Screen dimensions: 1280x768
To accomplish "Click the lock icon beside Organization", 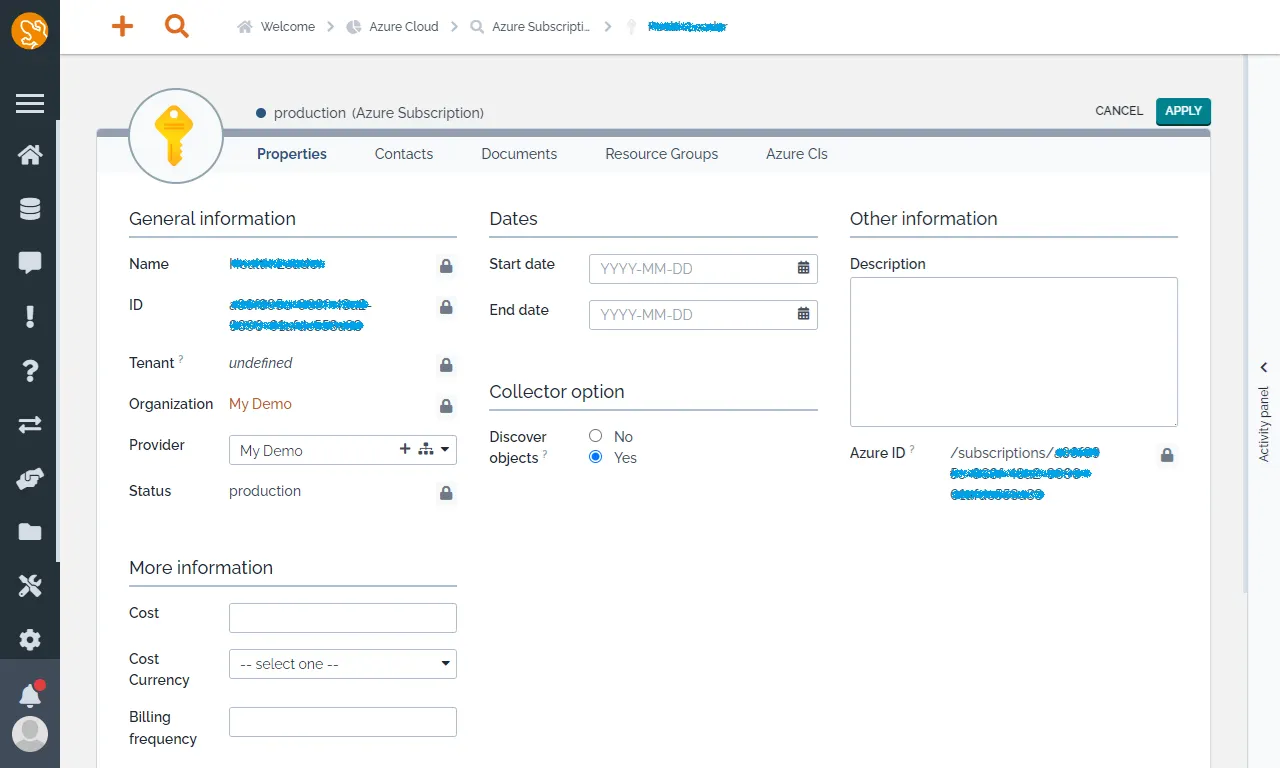I will 446,406.
